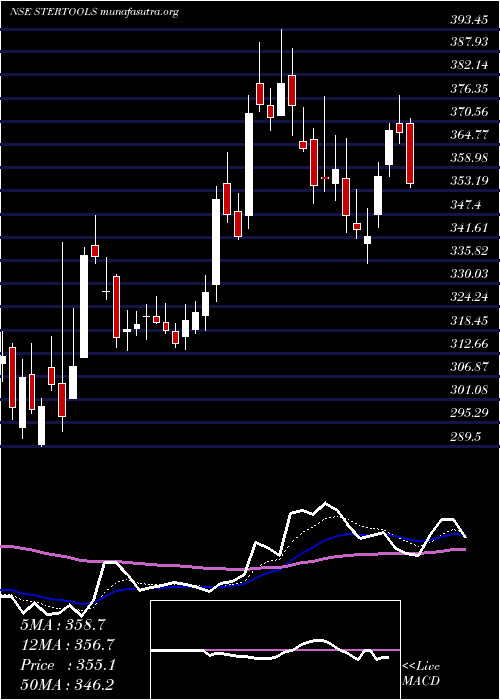This screenshot has height=700, width=500.
Task: Click the 335.82 price axis label
Action: tap(469, 251)
